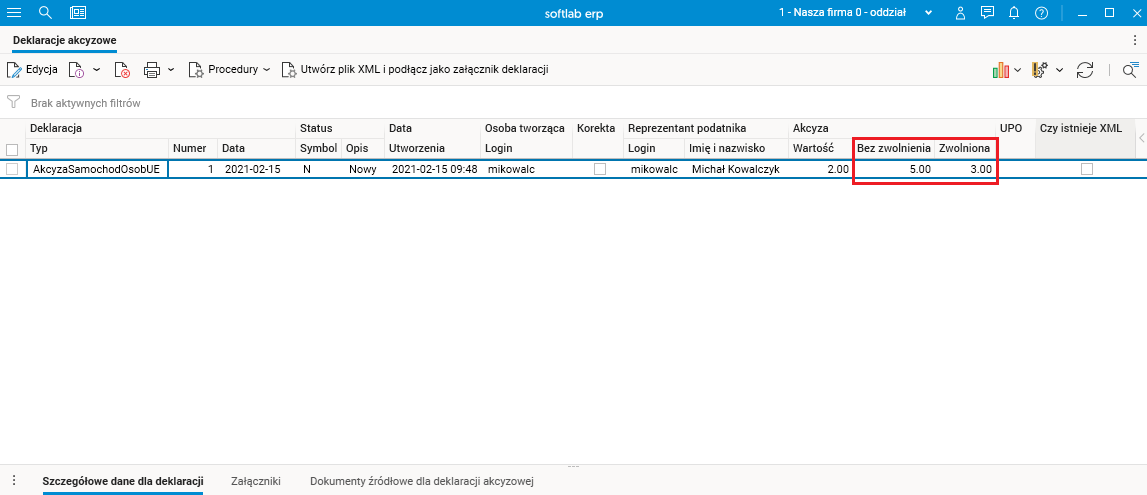Click the filter funnel icon
Image resolution: width=1147 pixels, height=495 pixels.
point(12,102)
